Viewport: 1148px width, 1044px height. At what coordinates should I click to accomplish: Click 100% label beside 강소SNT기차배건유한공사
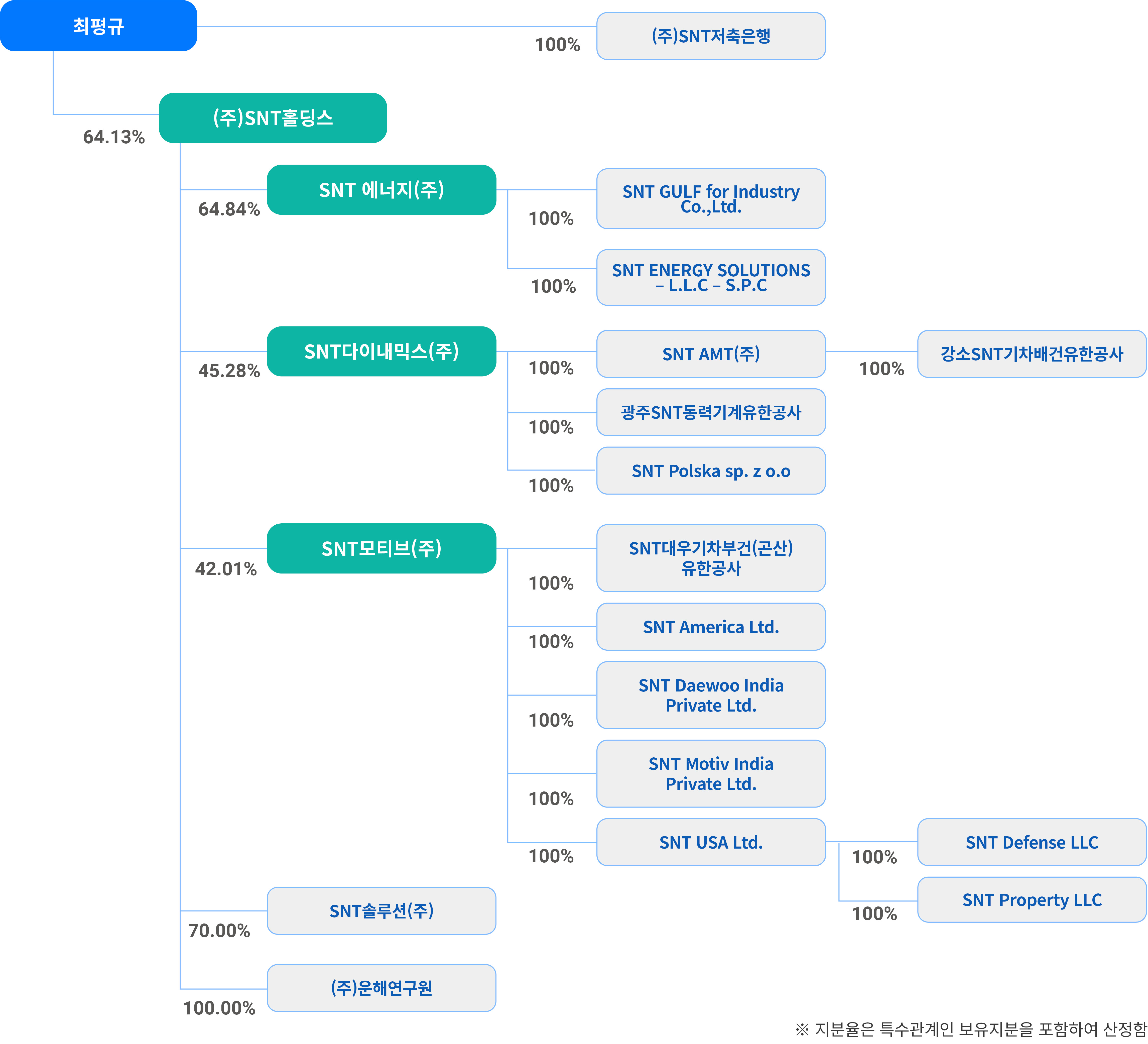pos(881,369)
